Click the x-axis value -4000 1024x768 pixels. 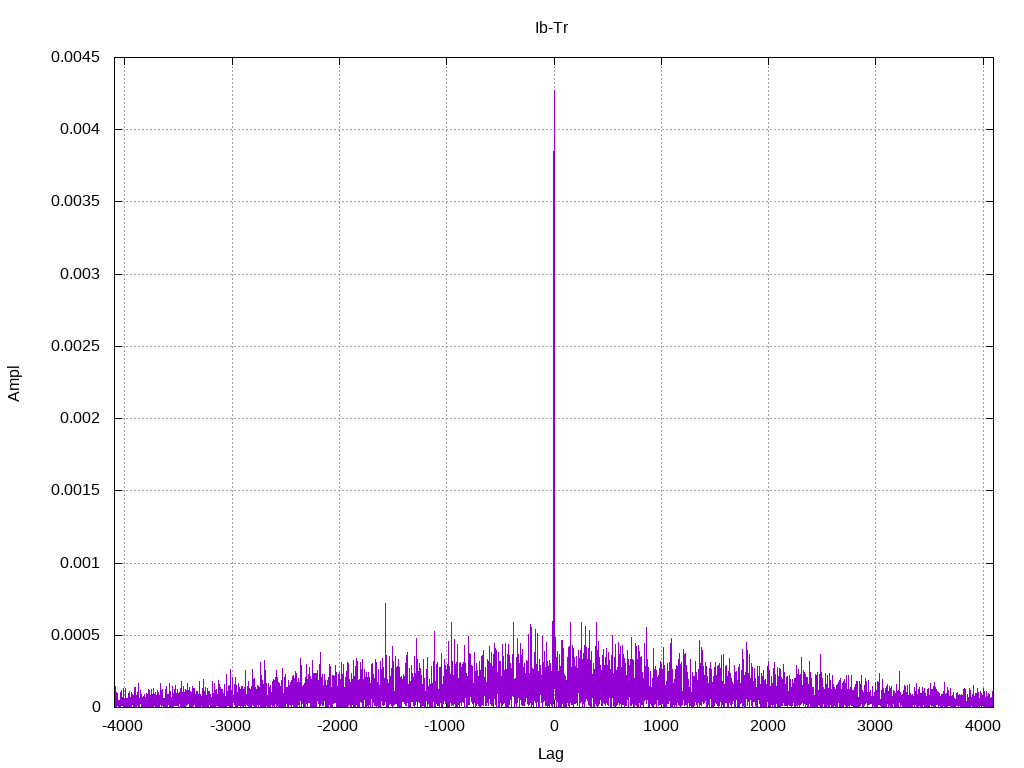(122, 726)
